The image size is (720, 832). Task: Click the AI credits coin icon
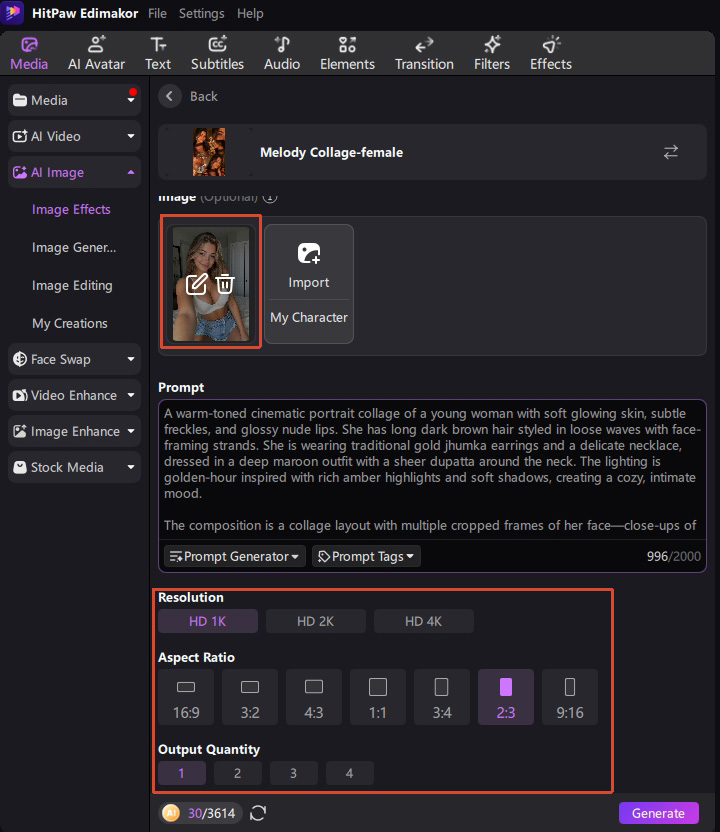click(x=171, y=812)
